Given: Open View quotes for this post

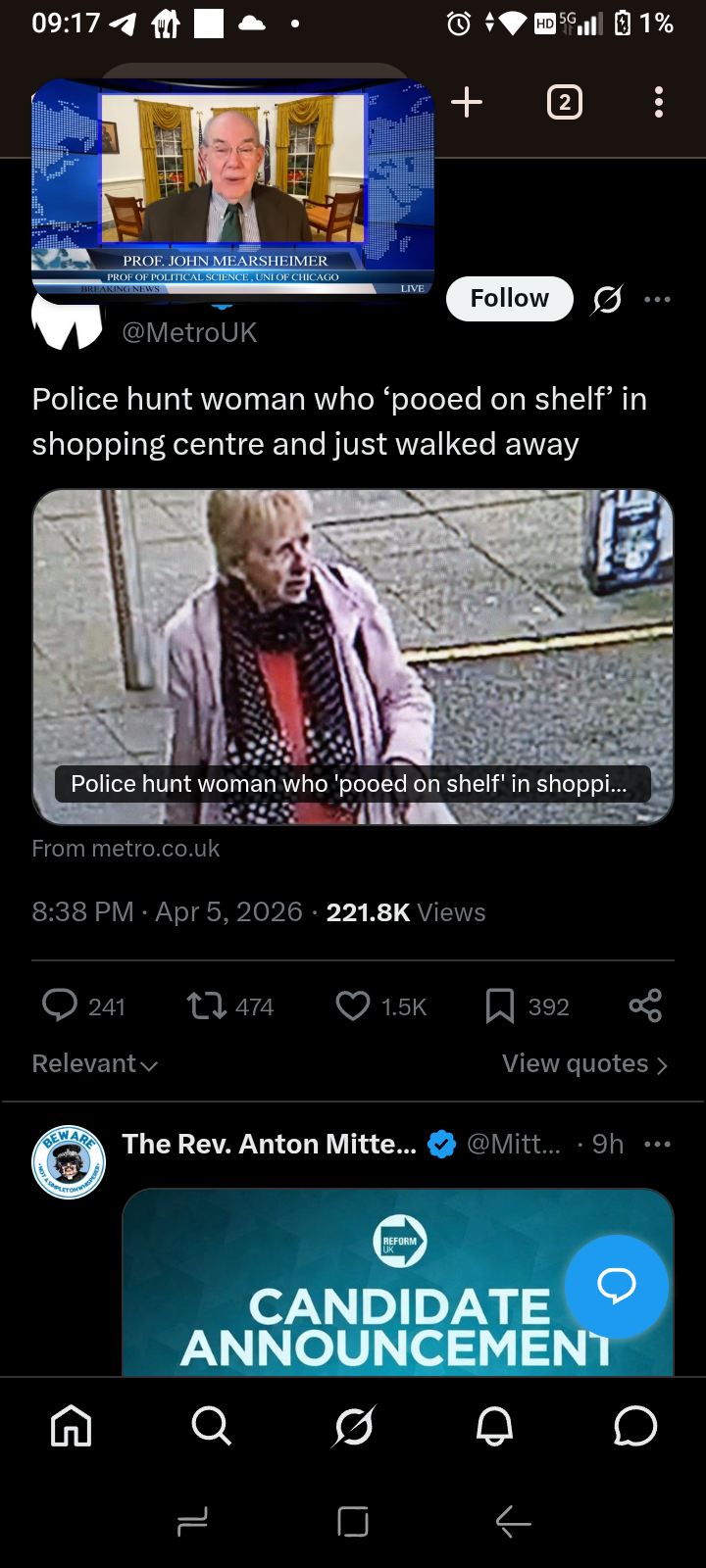Looking at the screenshot, I should pos(585,1064).
